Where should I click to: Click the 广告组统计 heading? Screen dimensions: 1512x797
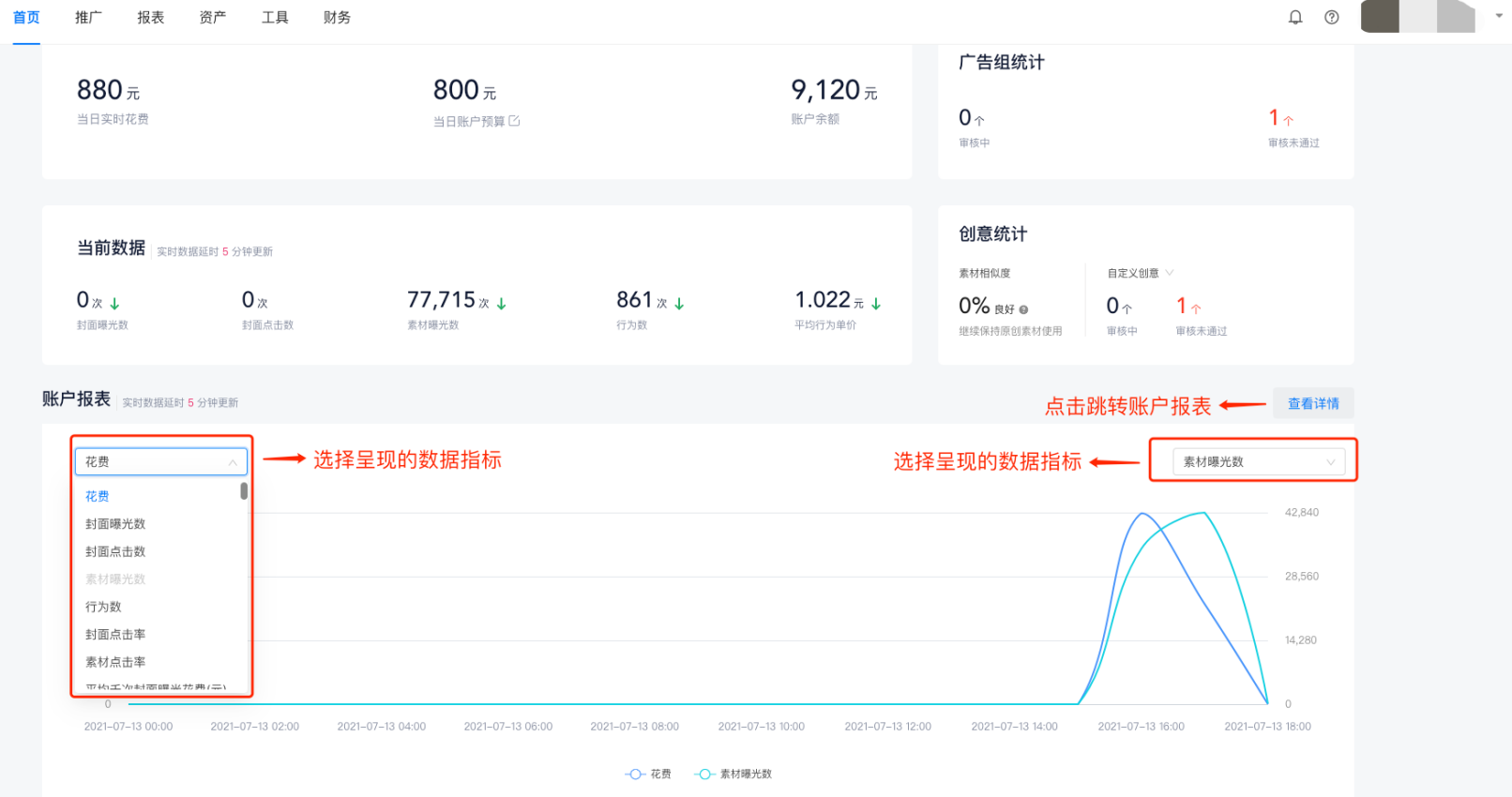[1001, 63]
